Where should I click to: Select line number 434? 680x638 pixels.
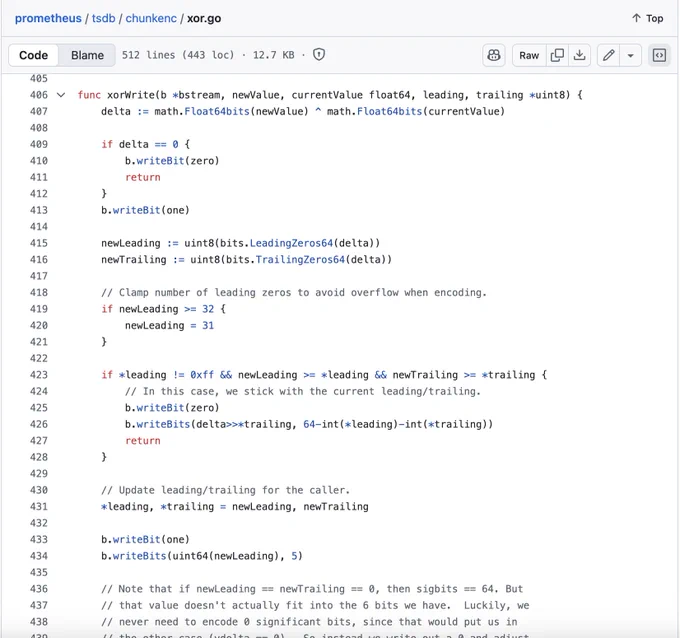pos(39,556)
